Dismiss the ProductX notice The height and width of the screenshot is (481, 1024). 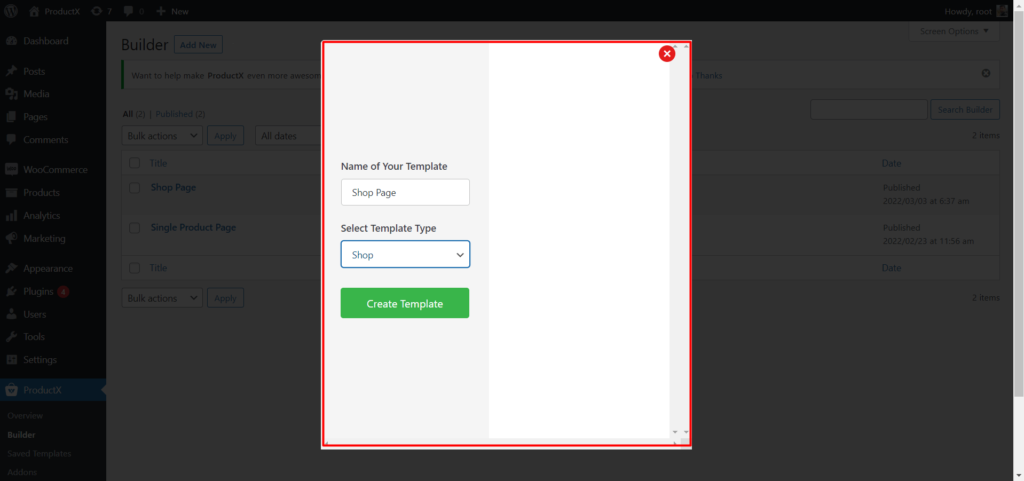(x=985, y=73)
